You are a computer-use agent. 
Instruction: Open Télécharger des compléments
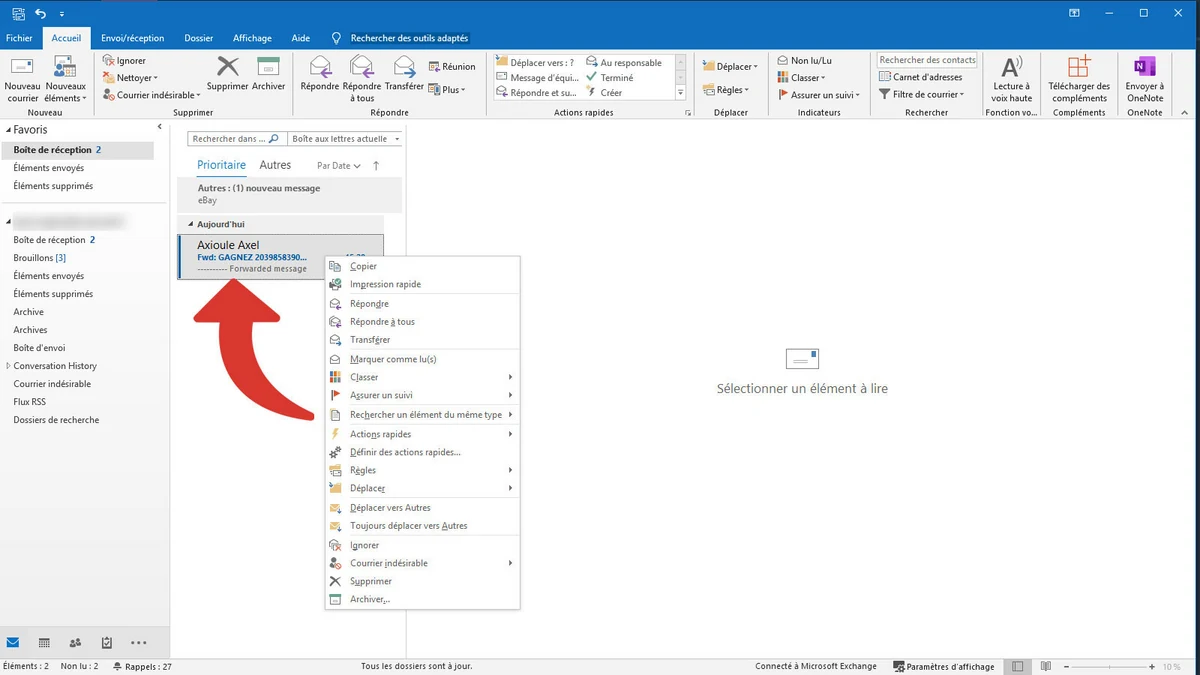[1078, 78]
